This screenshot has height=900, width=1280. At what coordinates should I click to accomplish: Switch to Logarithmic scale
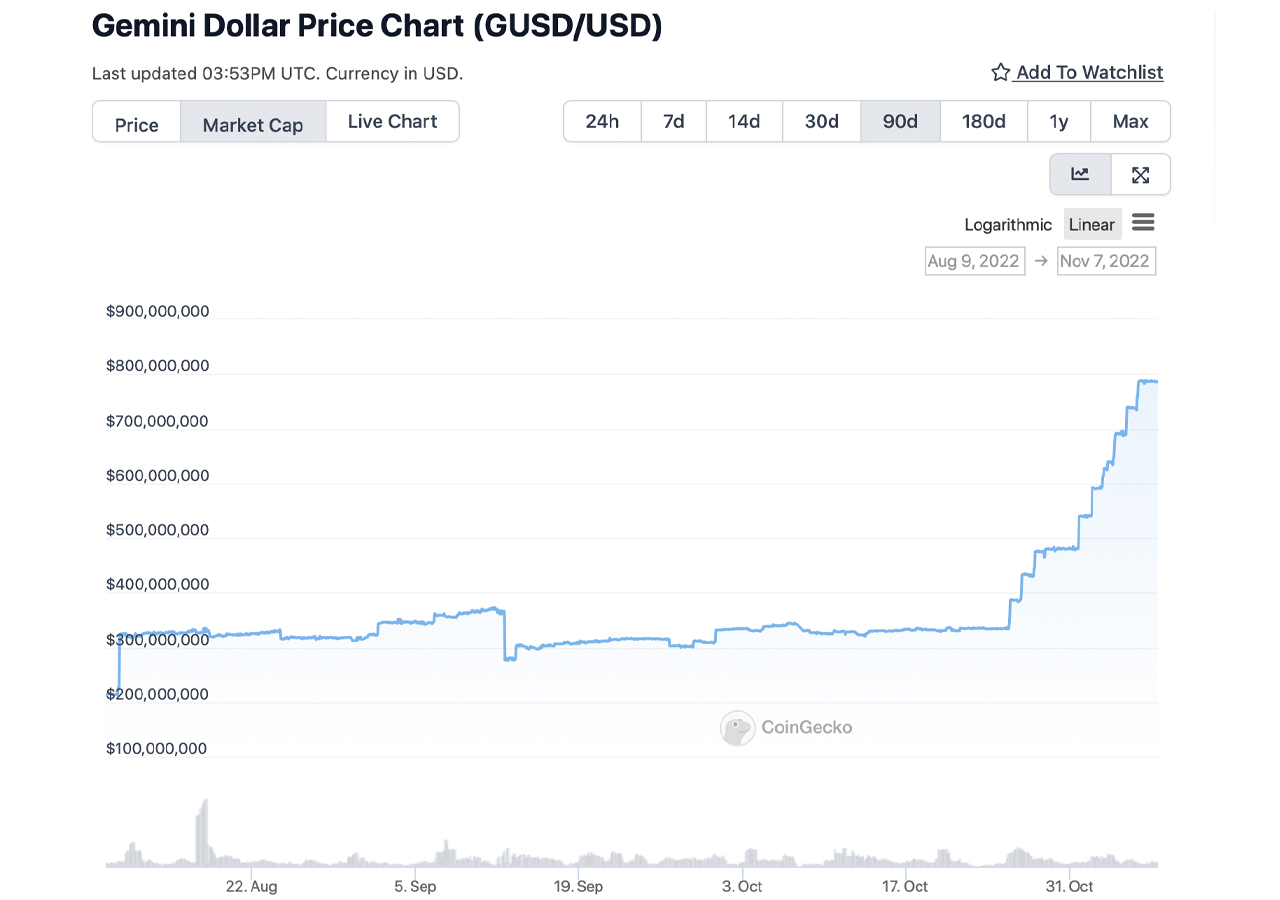1007,224
